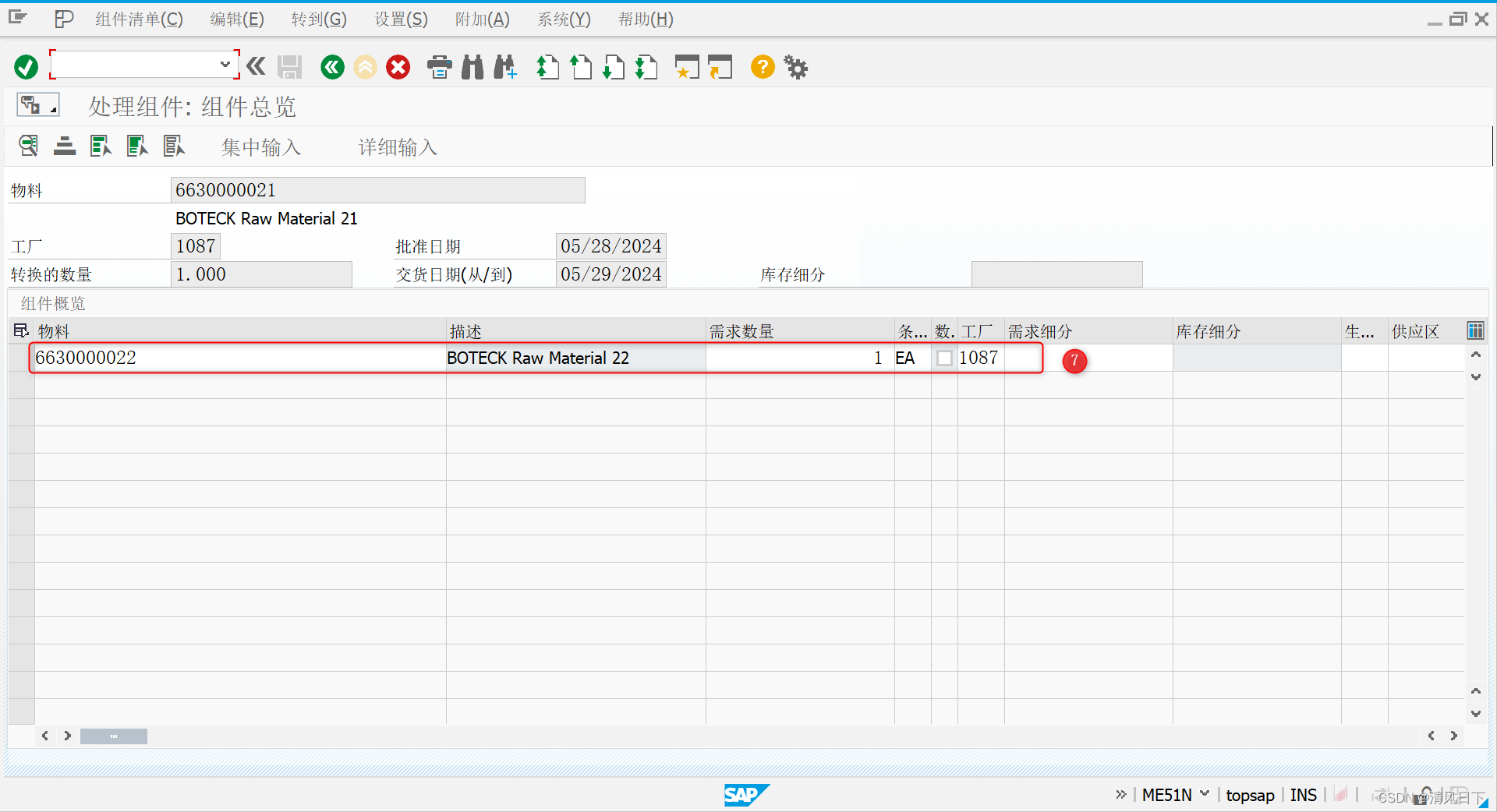The image size is (1497, 812).
Task: Click the Find binoculars icon
Action: pyautogui.click(x=471, y=66)
